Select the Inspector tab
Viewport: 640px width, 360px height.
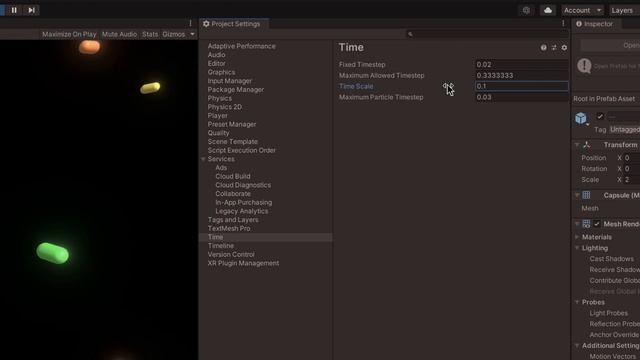(x=595, y=24)
